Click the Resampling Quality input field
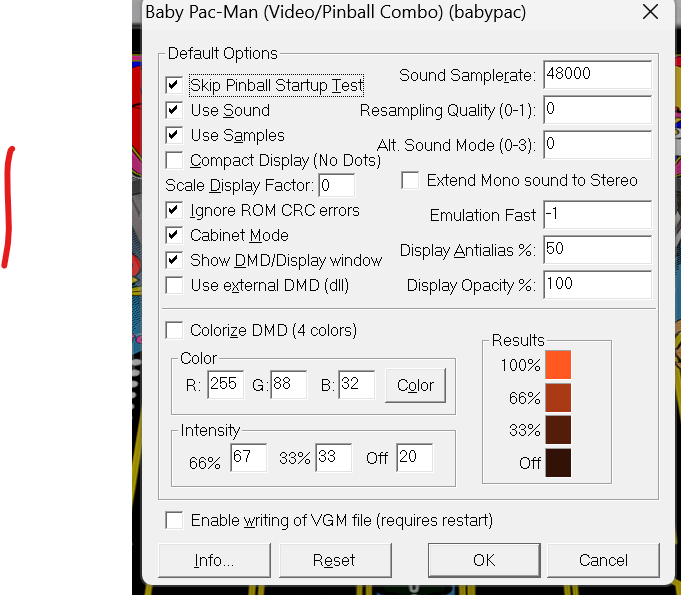The image size is (681, 595). click(x=597, y=110)
